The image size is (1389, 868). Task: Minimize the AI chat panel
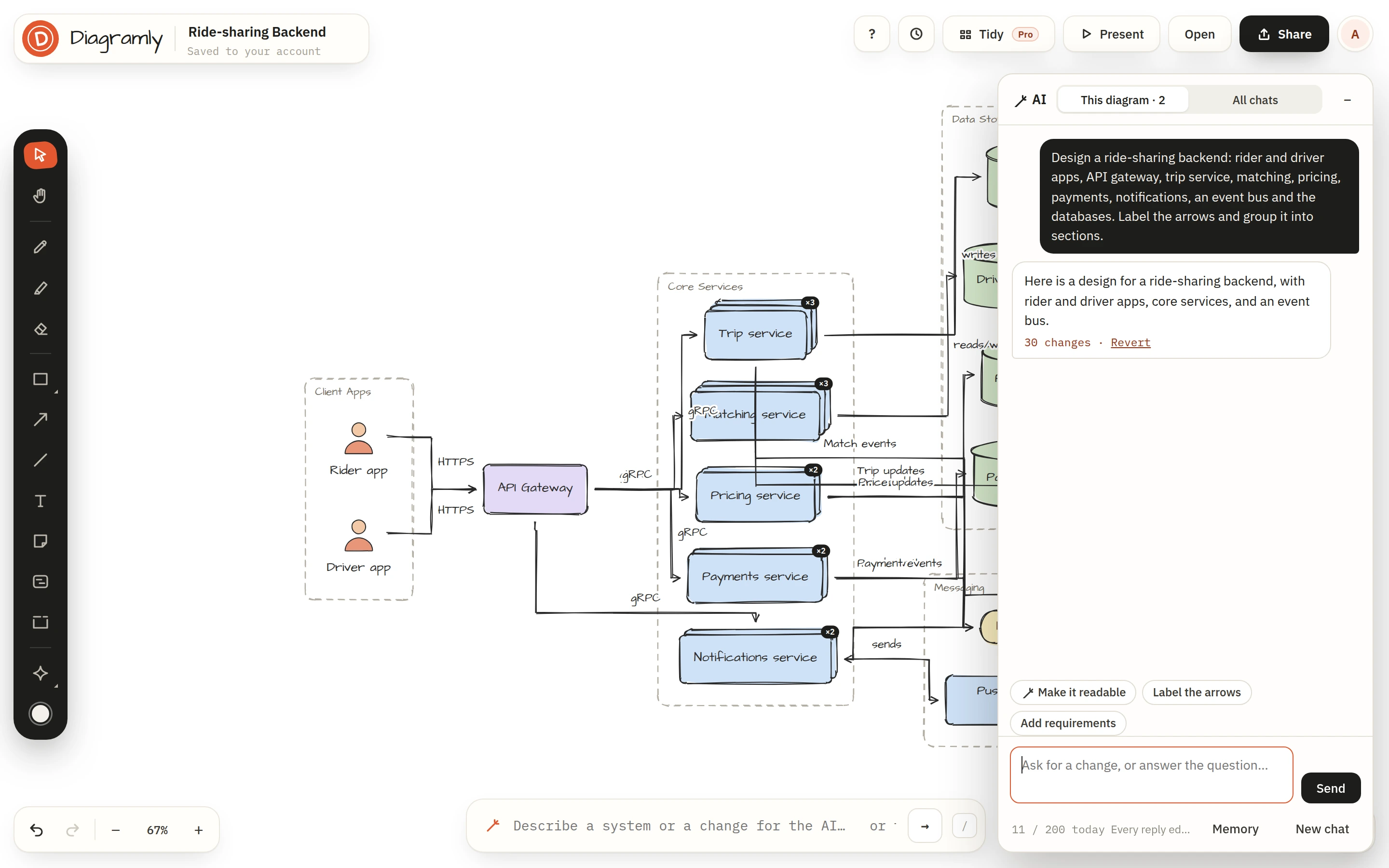(x=1347, y=100)
